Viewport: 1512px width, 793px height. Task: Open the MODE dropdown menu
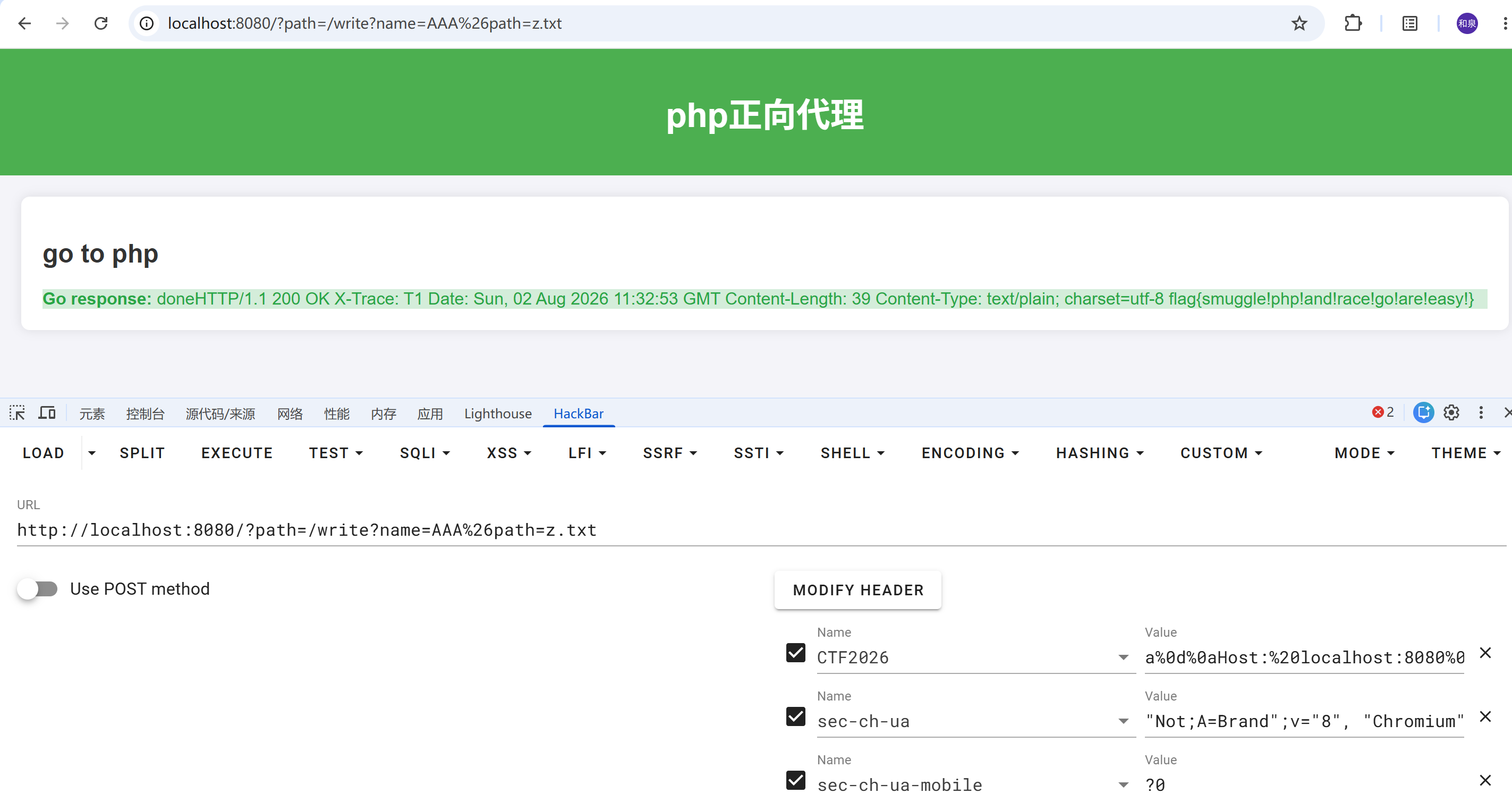[x=1364, y=453]
